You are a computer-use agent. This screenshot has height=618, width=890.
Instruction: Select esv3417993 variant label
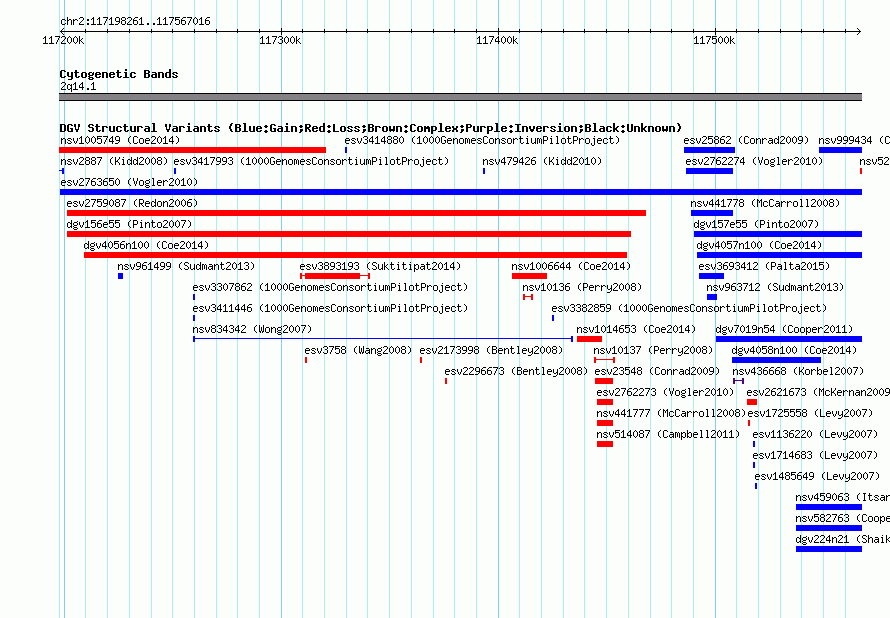311,161
